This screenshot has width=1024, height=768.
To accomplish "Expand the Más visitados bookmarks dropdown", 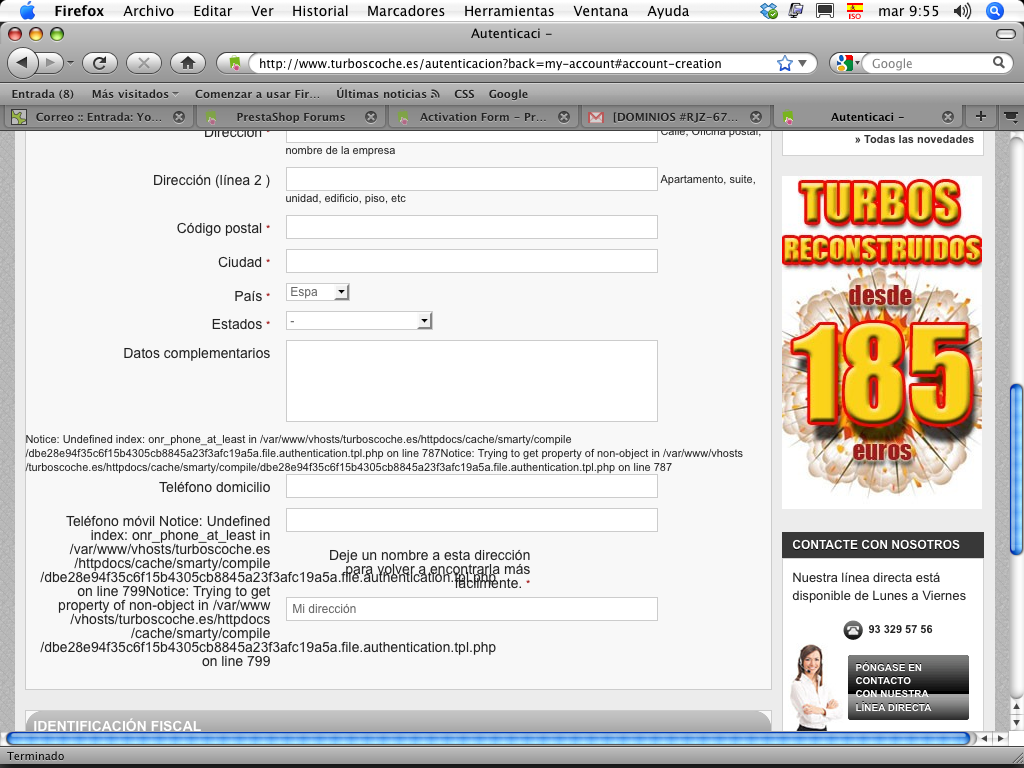I will [135, 94].
